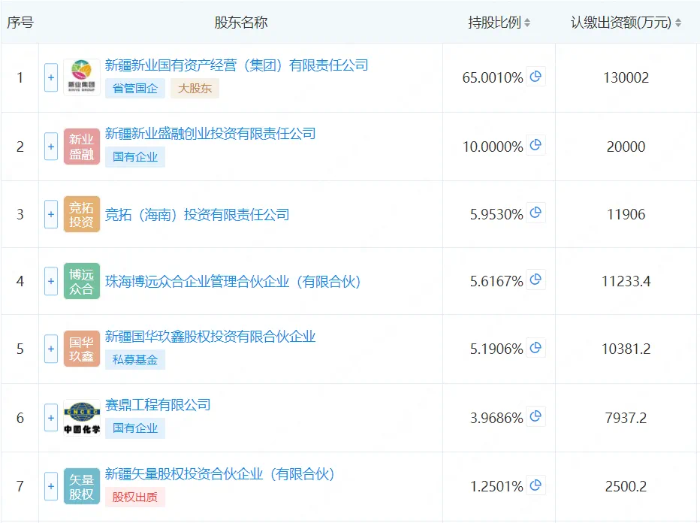This screenshot has height=523, width=700.
Task: Click the 大股东 tag
Action: tap(195, 88)
